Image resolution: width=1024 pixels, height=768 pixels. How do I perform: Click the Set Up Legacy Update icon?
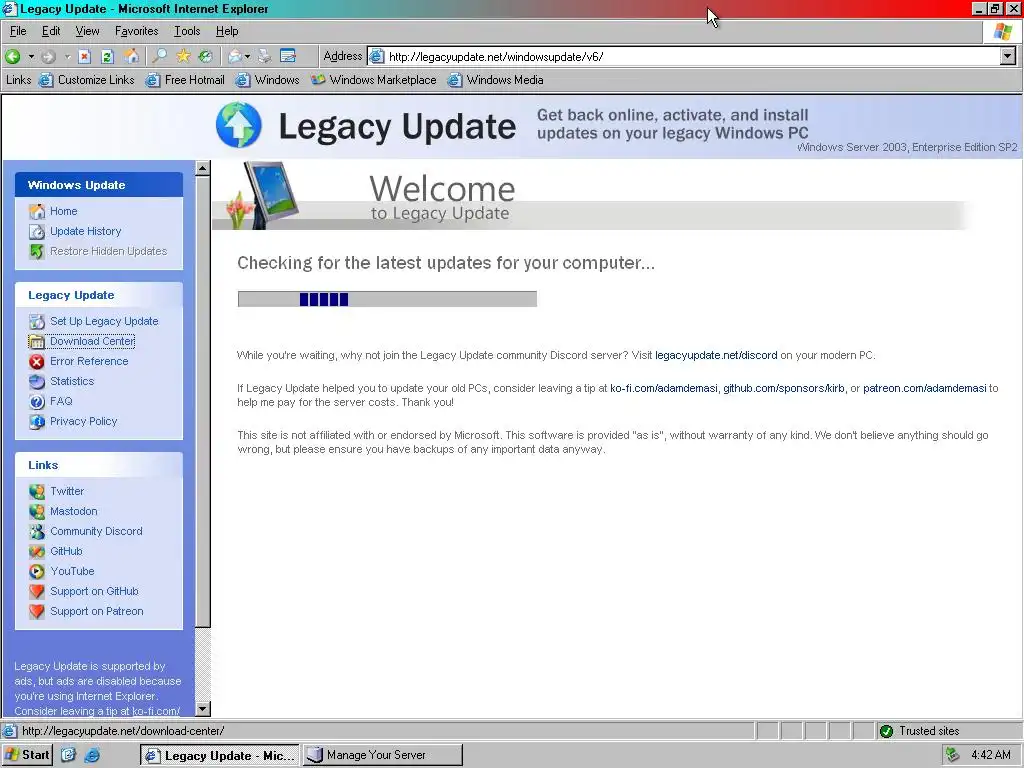[x=37, y=321]
